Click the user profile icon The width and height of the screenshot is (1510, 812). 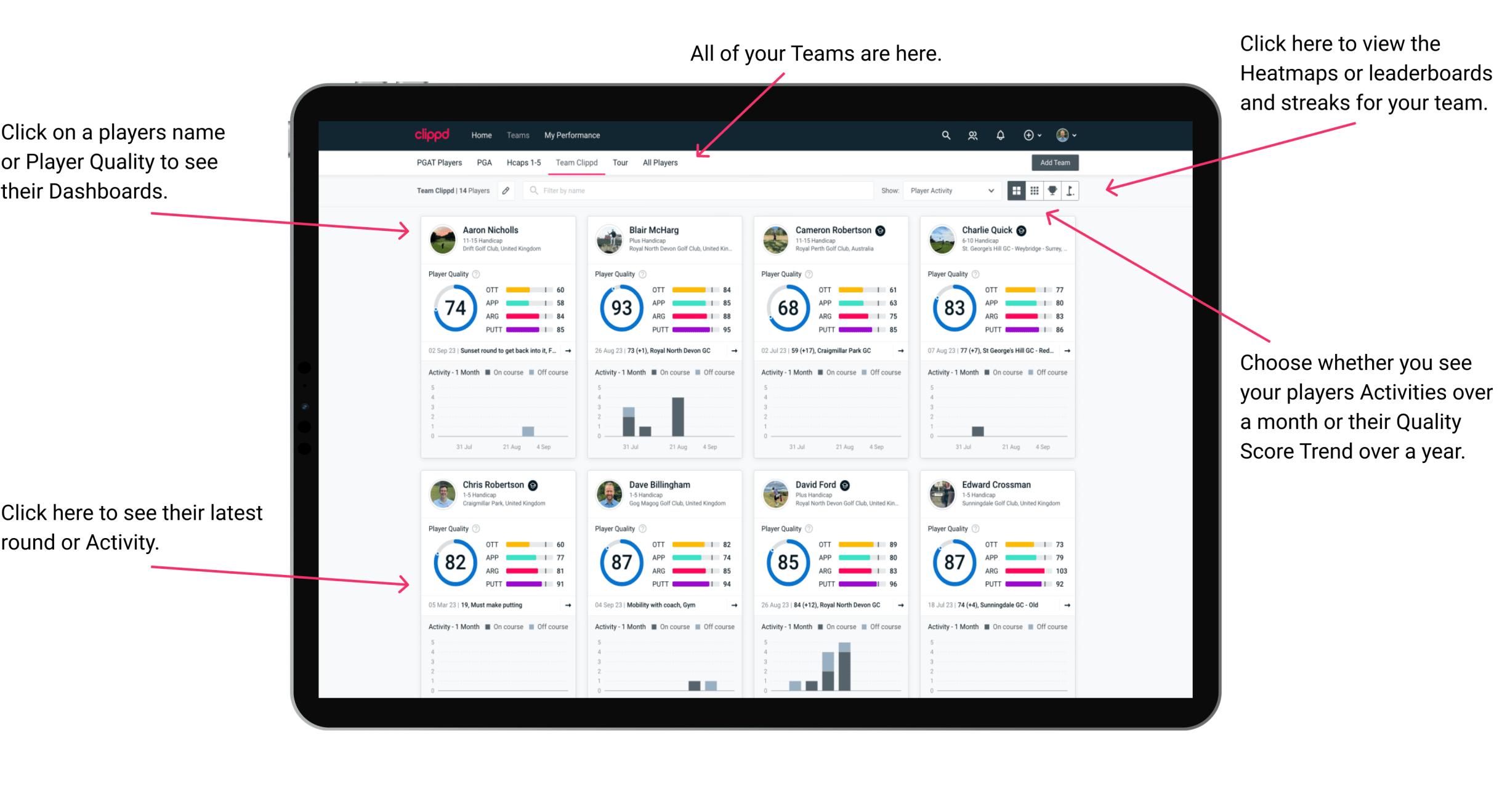pos(1079,134)
